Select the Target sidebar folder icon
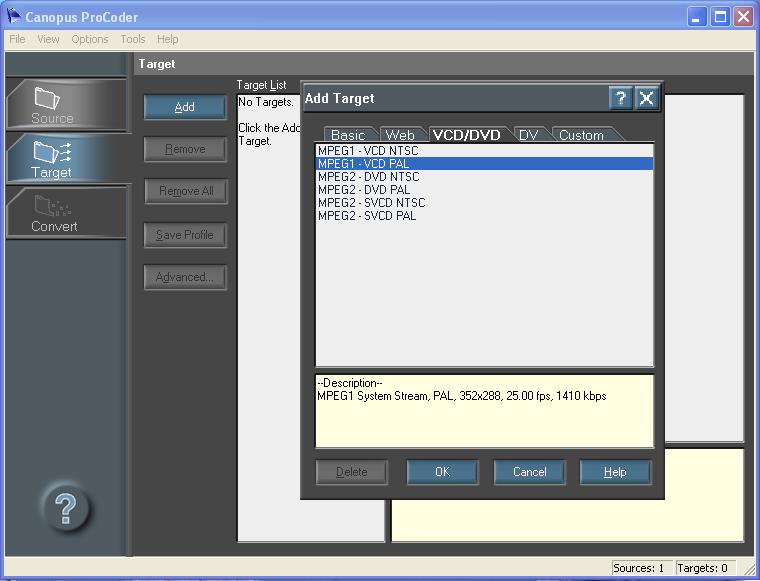 (x=52, y=152)
